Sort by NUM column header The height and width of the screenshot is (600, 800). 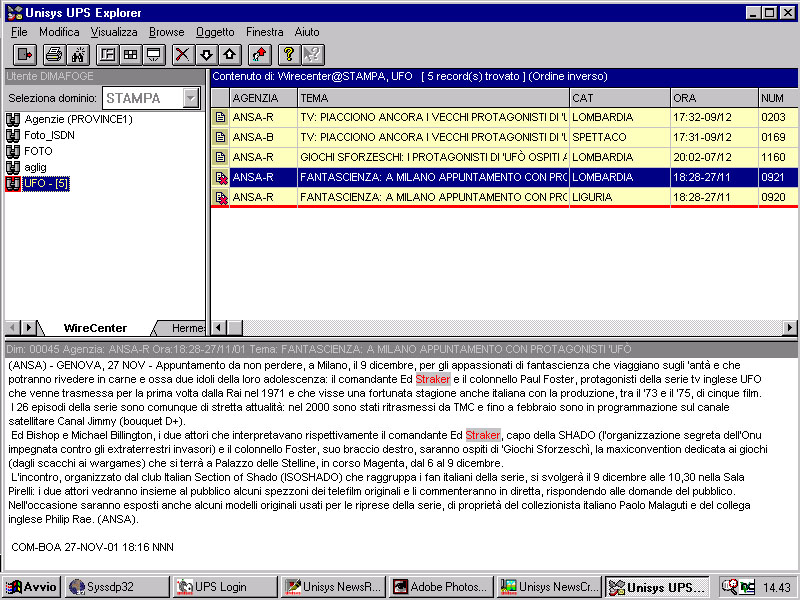pos(778,98)
